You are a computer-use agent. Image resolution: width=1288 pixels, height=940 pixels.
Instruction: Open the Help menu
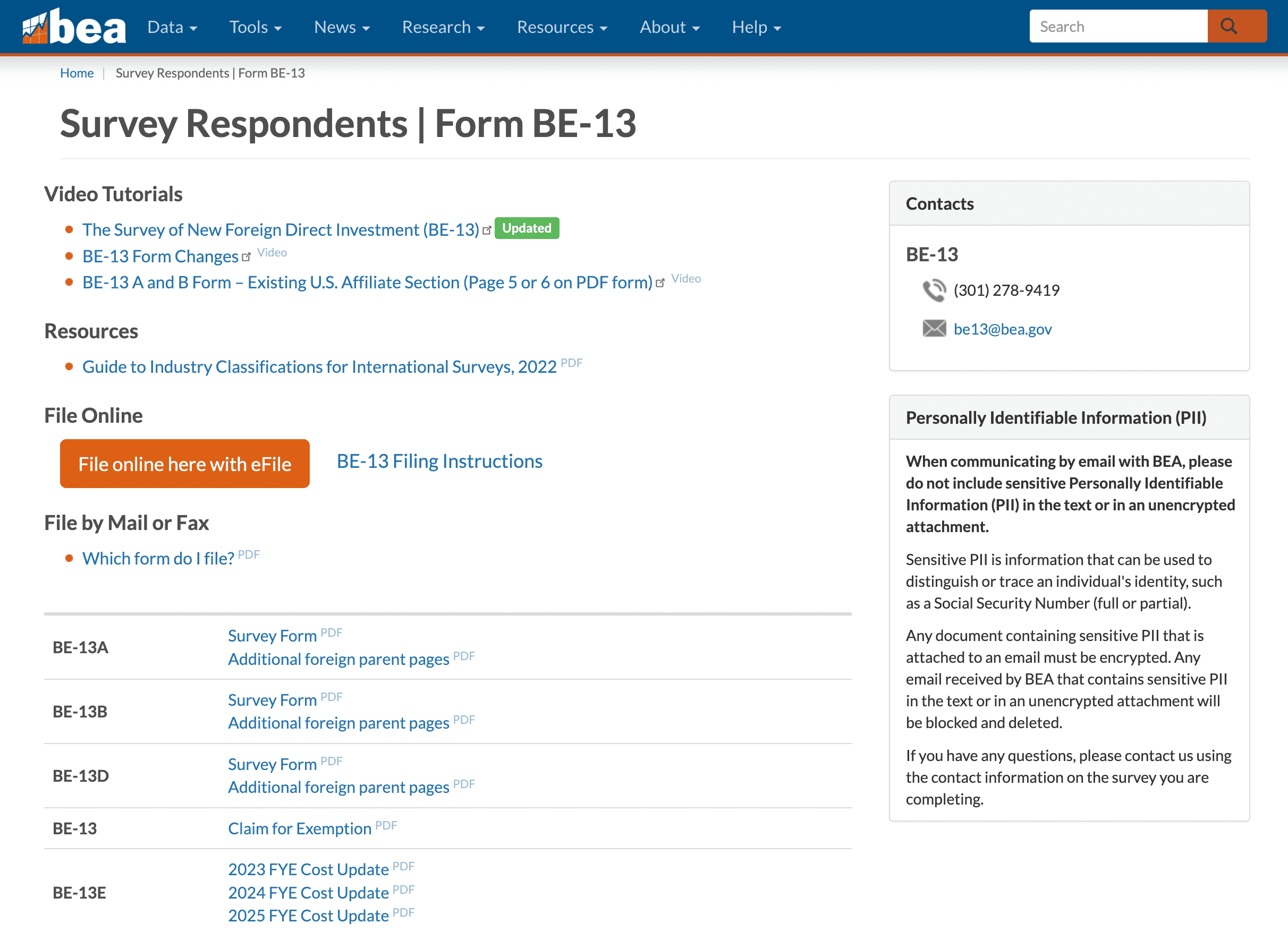click(756, 27)
